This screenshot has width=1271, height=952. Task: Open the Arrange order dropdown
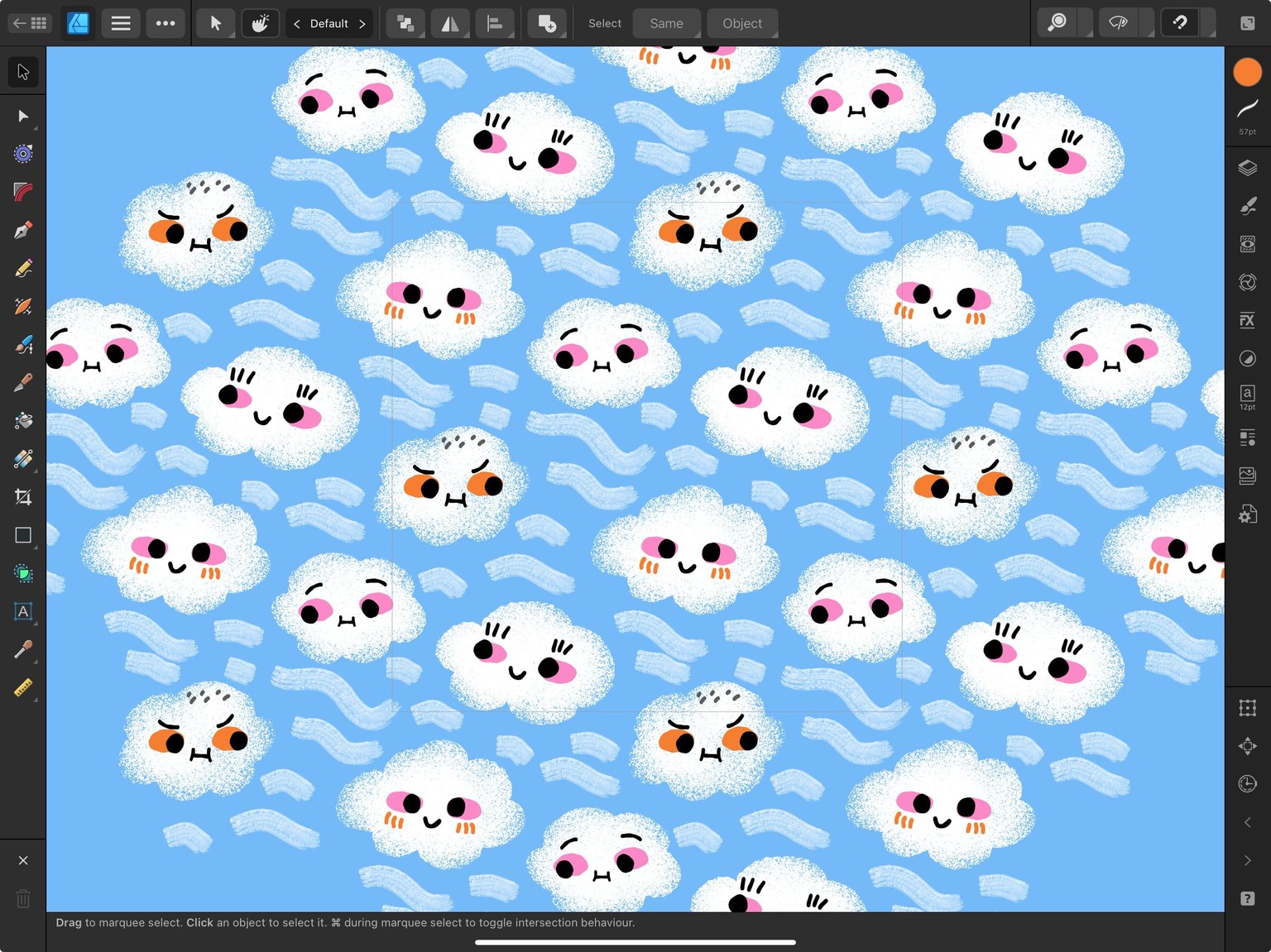(x=405, y=23)
